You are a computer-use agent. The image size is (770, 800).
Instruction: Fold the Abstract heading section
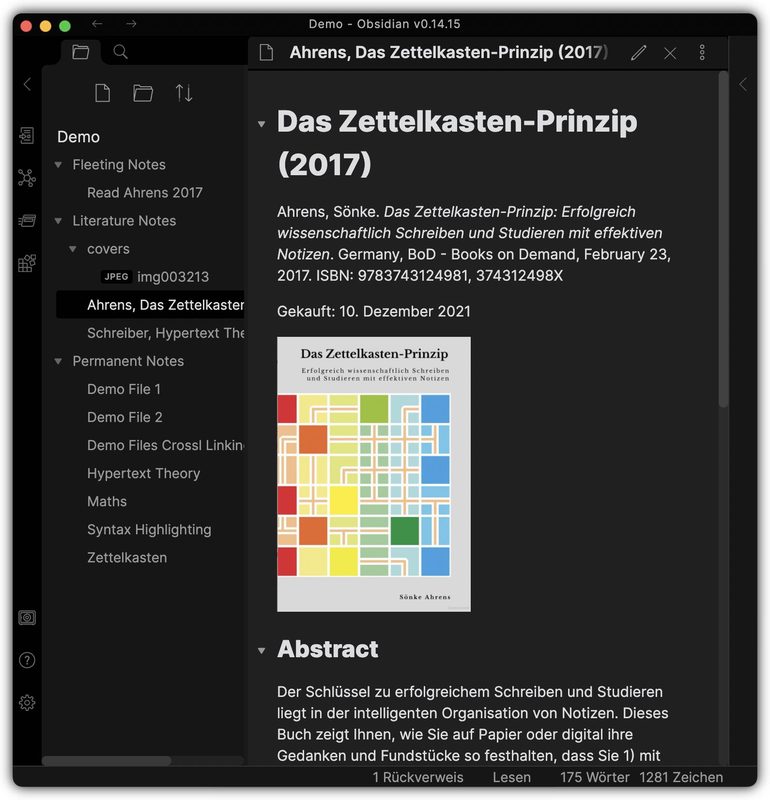pos(262,651)
